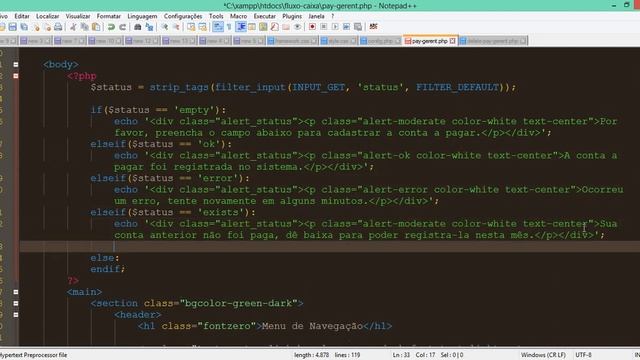Image resolution: width=640 pixels, height=360 pixels.
Task: Switch to the framework.css tab
Action: [x=292, y=41]
